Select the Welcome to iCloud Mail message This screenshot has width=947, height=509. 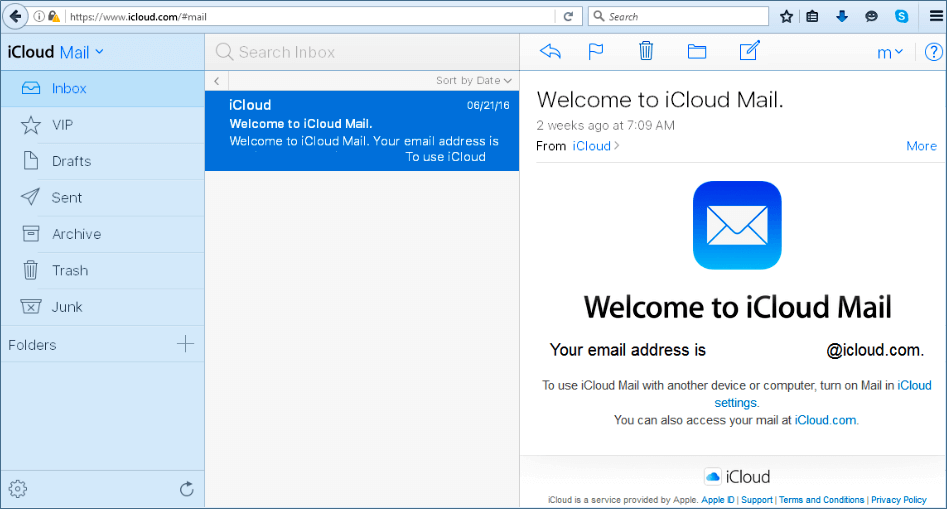click(x=362, y=131)
